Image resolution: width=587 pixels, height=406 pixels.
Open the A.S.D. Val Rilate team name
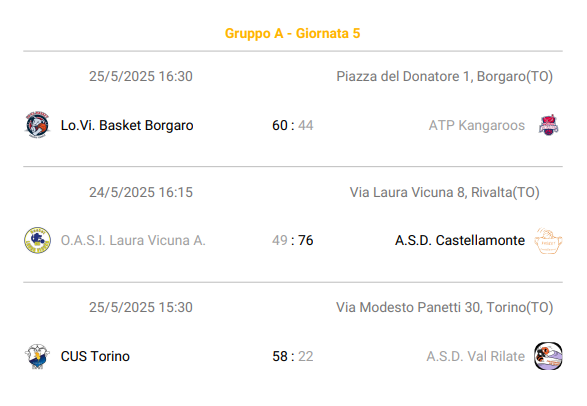475,356
